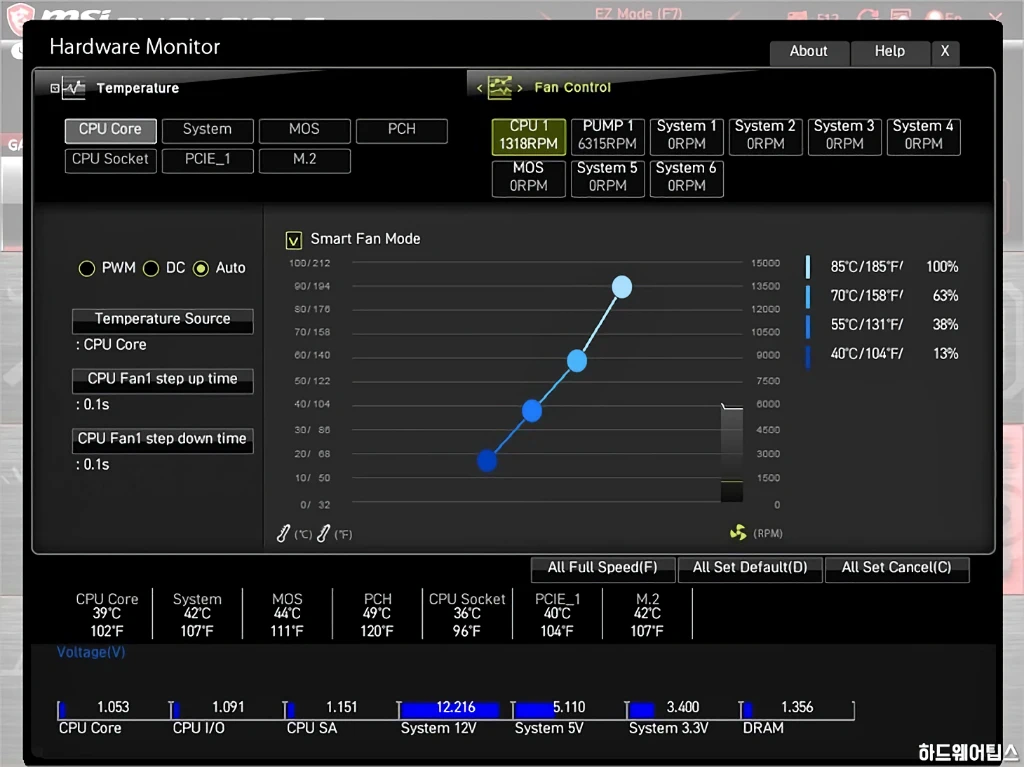Click All Full Speed(F) button
This screenshot has height=767, width=1024.
click(603, 568)
